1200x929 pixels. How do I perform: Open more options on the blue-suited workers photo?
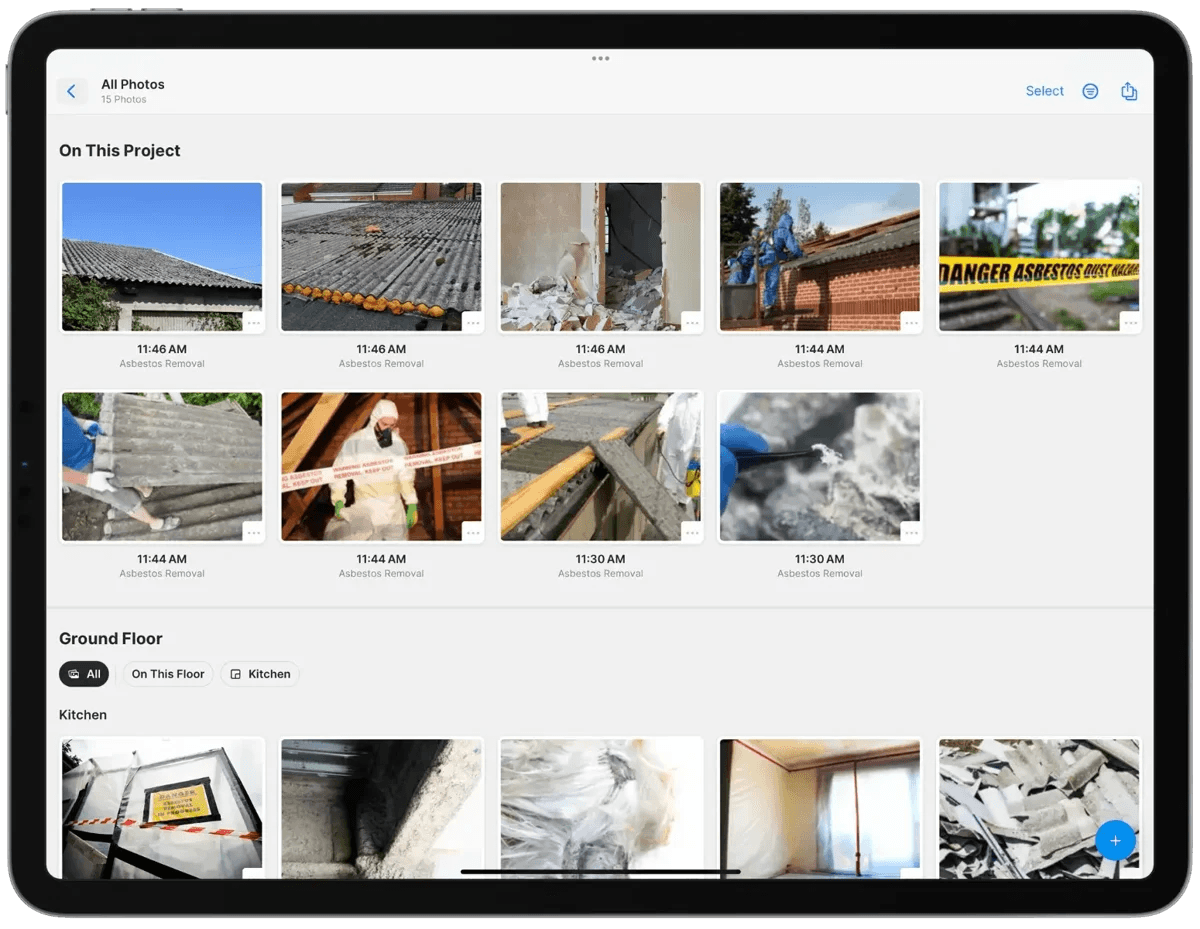tap(911, 322)
